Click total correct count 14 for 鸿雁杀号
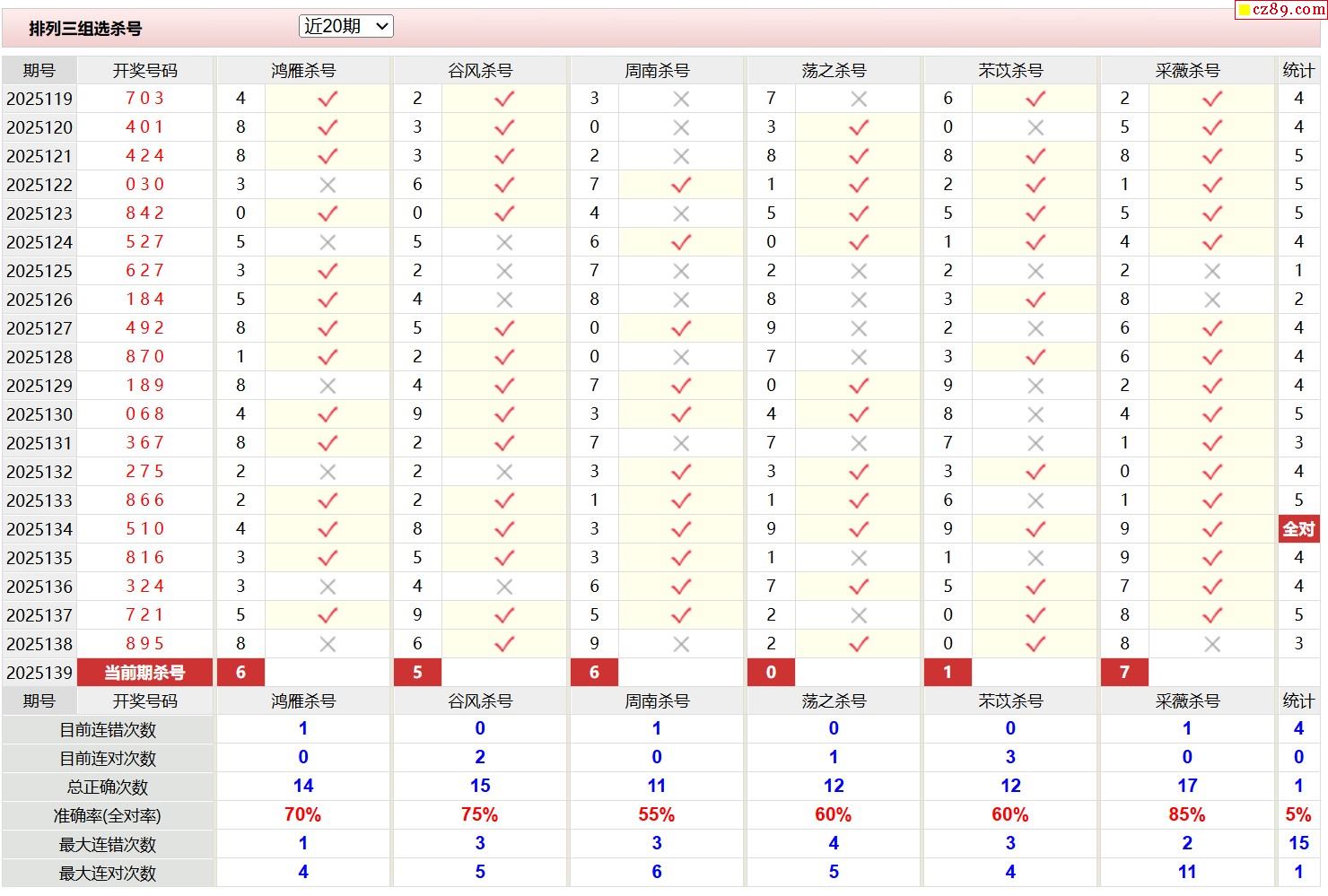This screenshot has height=896, width=1328. (x=303, y=787)
